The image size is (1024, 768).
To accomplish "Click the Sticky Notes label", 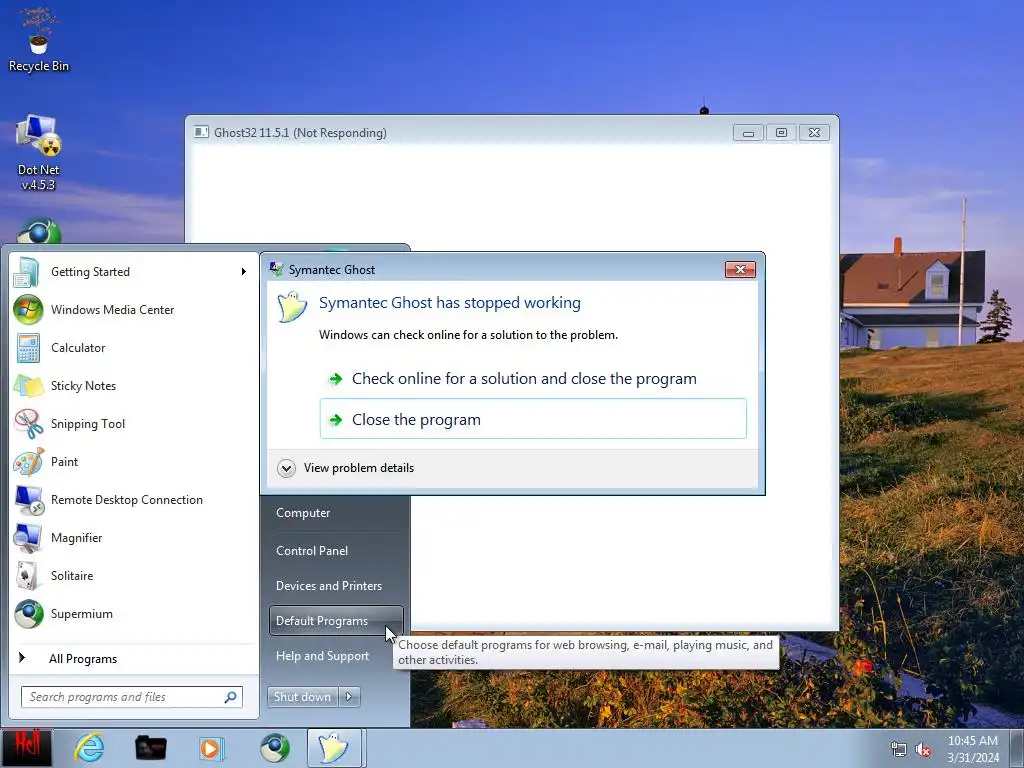I will pyautogui.click(x=84, y=385).
